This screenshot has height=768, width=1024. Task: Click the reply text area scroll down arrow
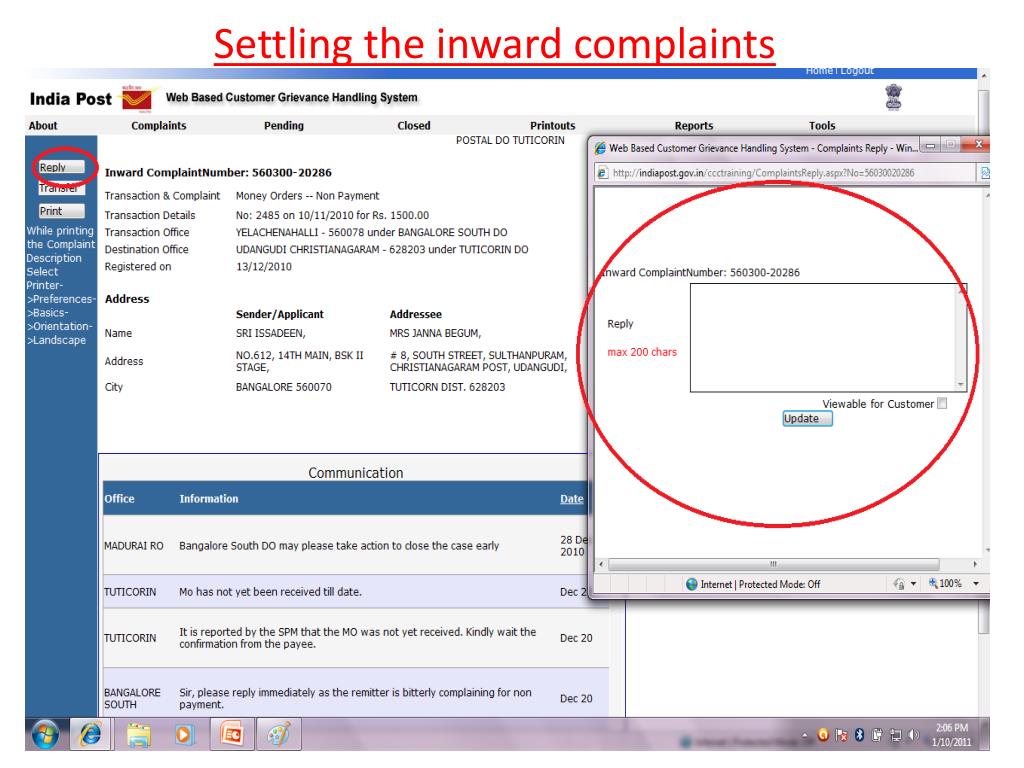961,385
